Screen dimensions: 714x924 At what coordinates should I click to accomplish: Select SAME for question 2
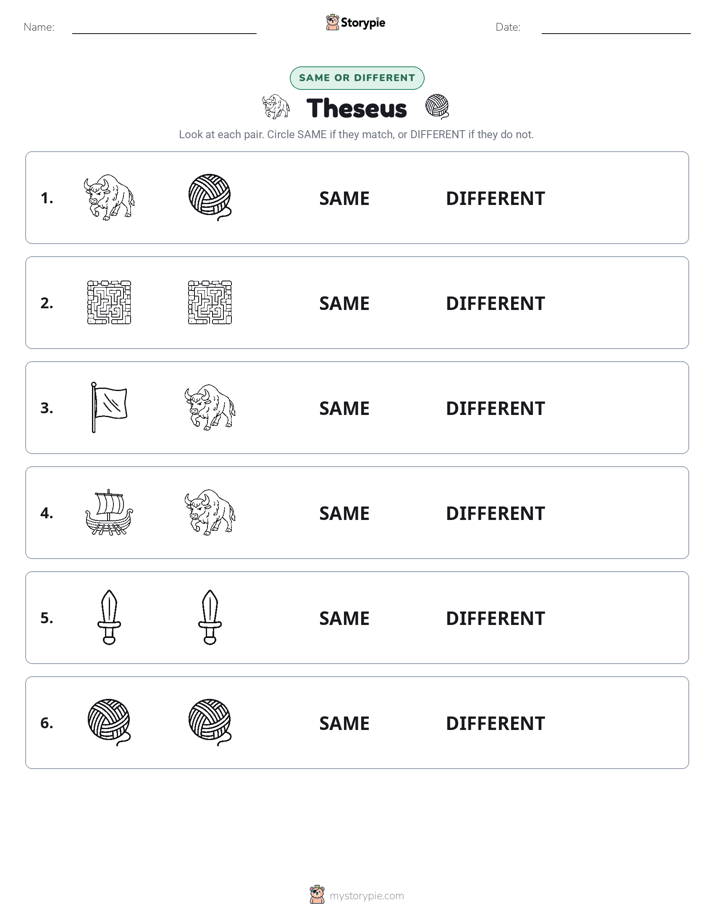[x=344, y=303]
